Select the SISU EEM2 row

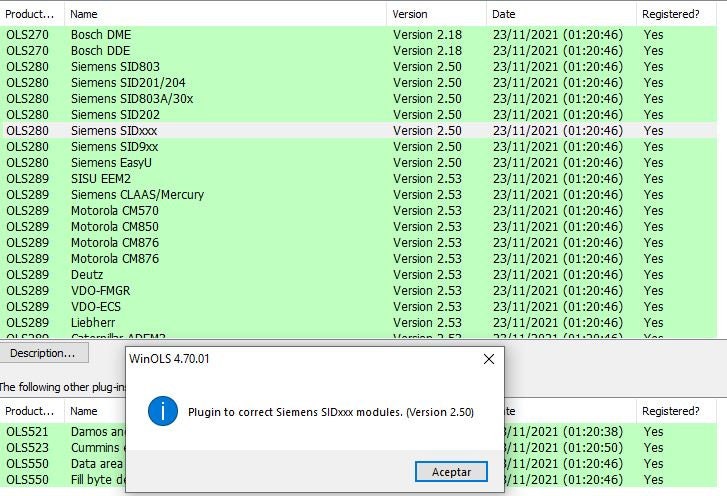(358, 178)
